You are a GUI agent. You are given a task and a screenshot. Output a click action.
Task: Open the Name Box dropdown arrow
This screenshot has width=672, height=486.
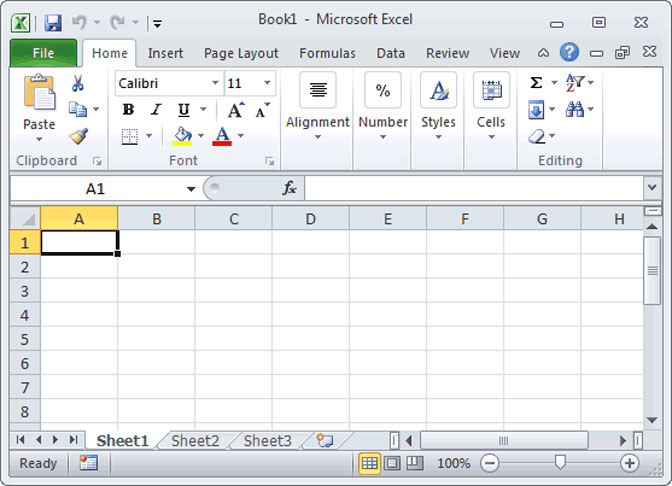(x=191, y=189)
